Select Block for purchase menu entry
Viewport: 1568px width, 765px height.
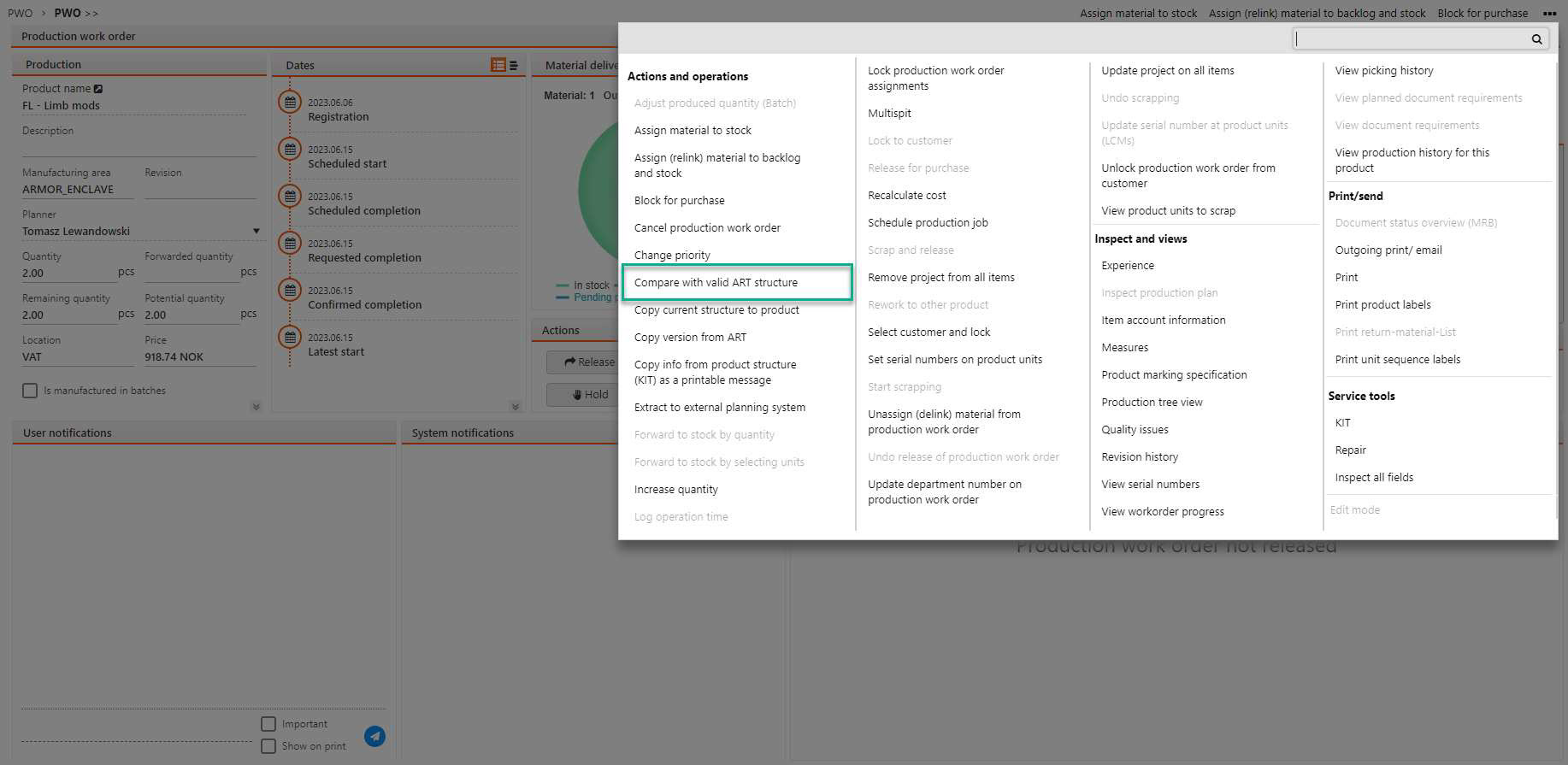tap(679, 201)
